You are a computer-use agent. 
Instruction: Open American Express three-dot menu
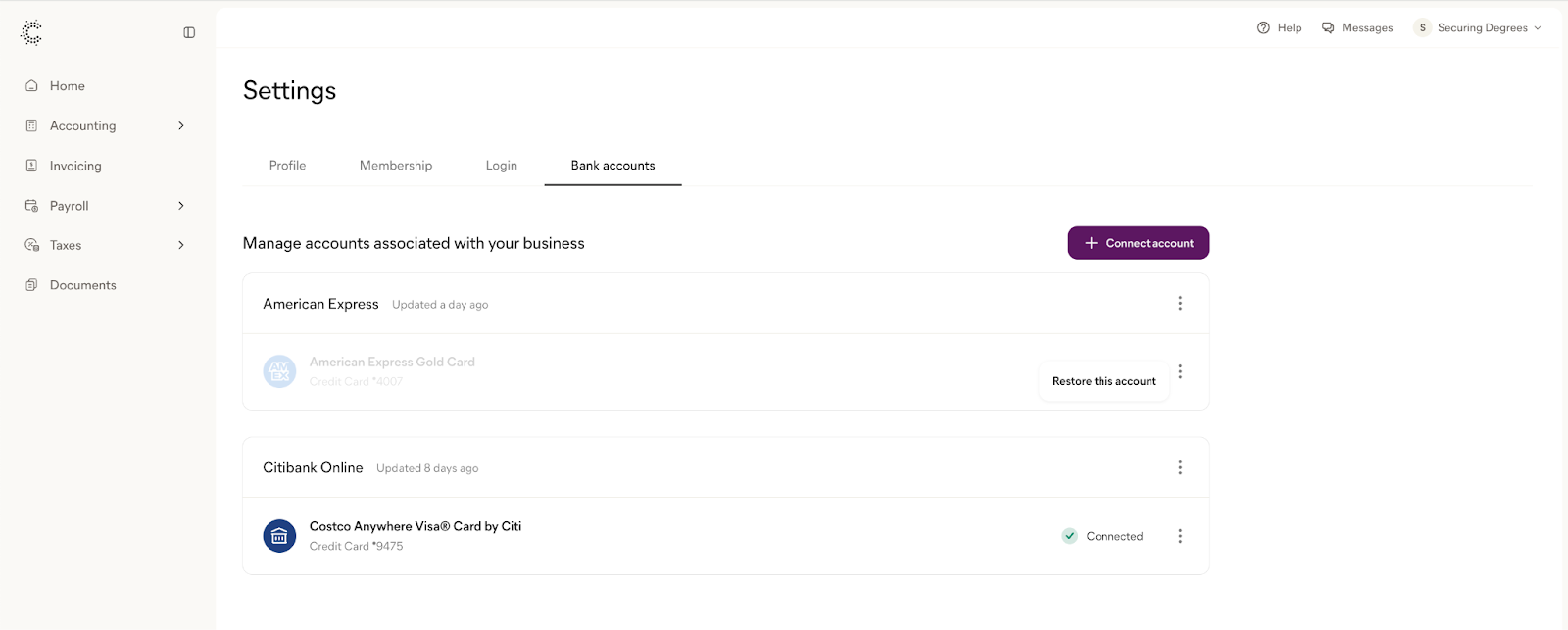[x=1180, y=304]
